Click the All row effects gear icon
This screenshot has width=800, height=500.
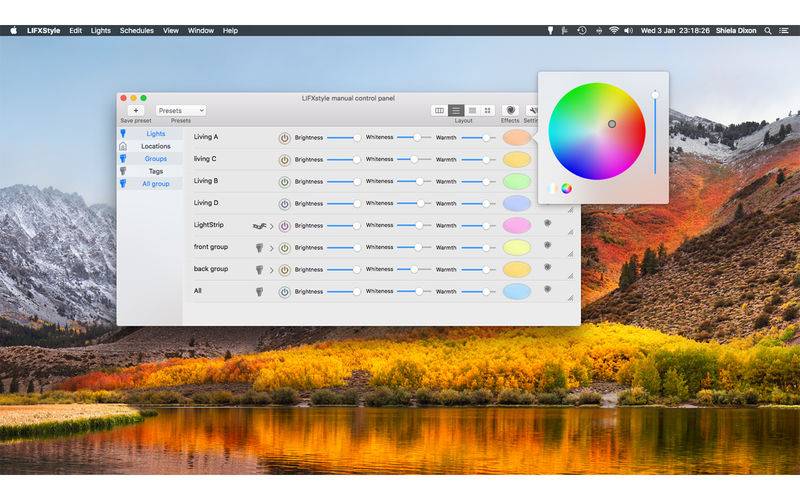(x=547, y=289)
